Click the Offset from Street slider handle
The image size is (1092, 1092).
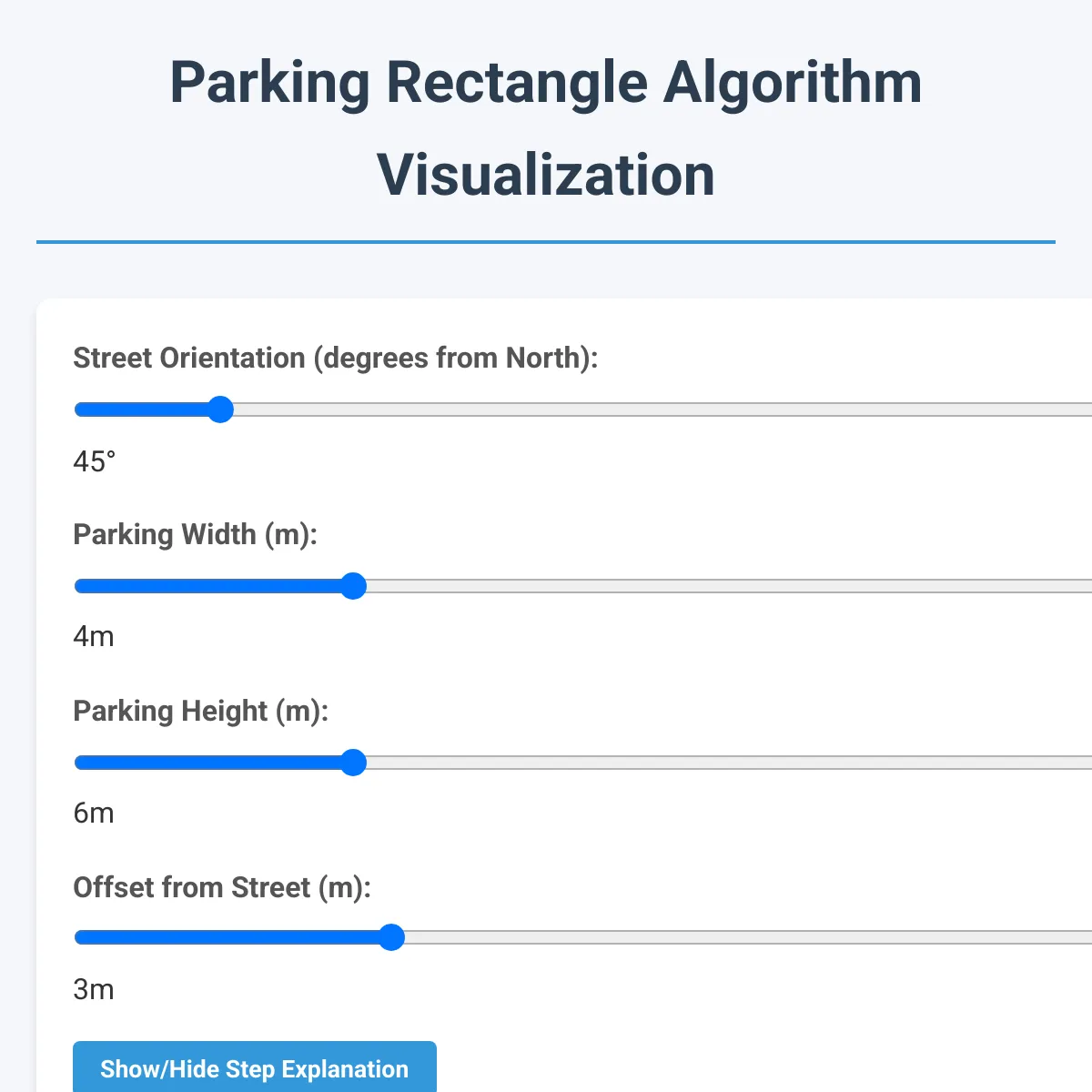pyautogui.click(x=392, y=937)
